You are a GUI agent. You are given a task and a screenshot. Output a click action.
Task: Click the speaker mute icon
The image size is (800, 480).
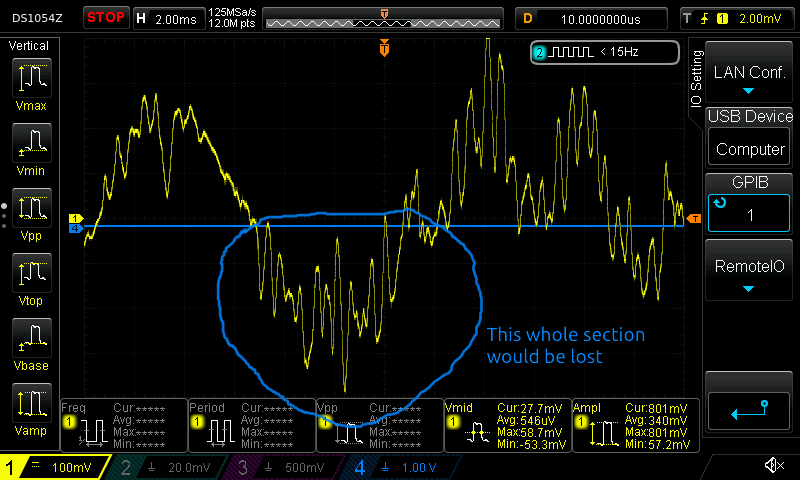point(773,465)
